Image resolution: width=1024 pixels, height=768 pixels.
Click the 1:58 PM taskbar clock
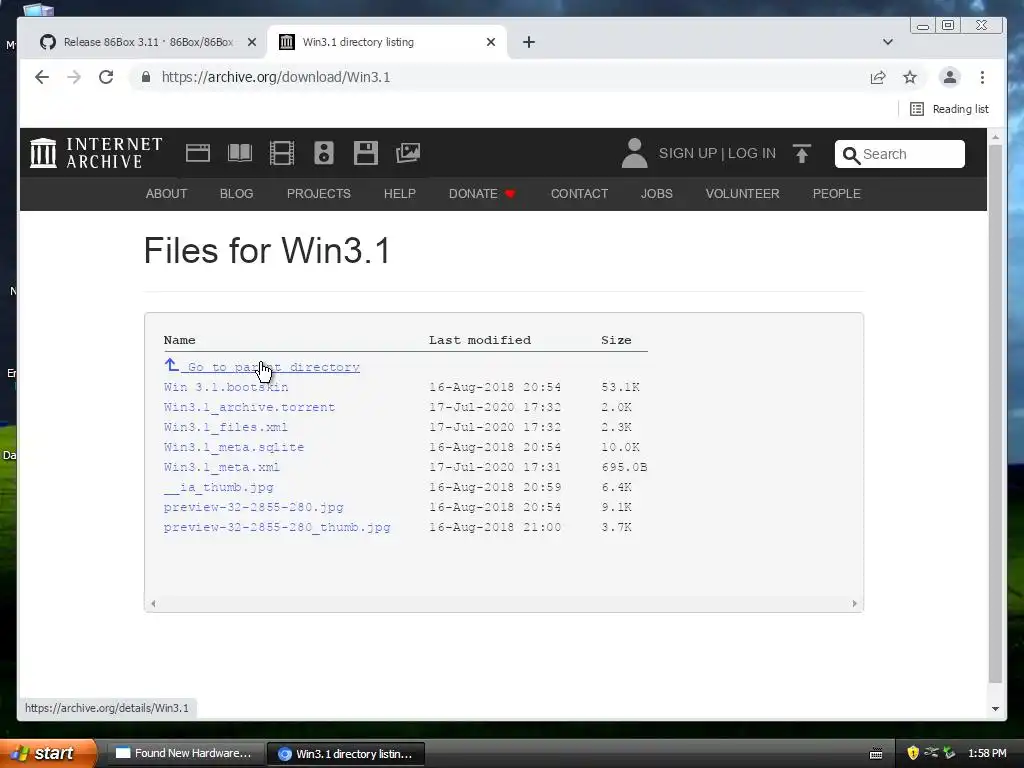987,753
